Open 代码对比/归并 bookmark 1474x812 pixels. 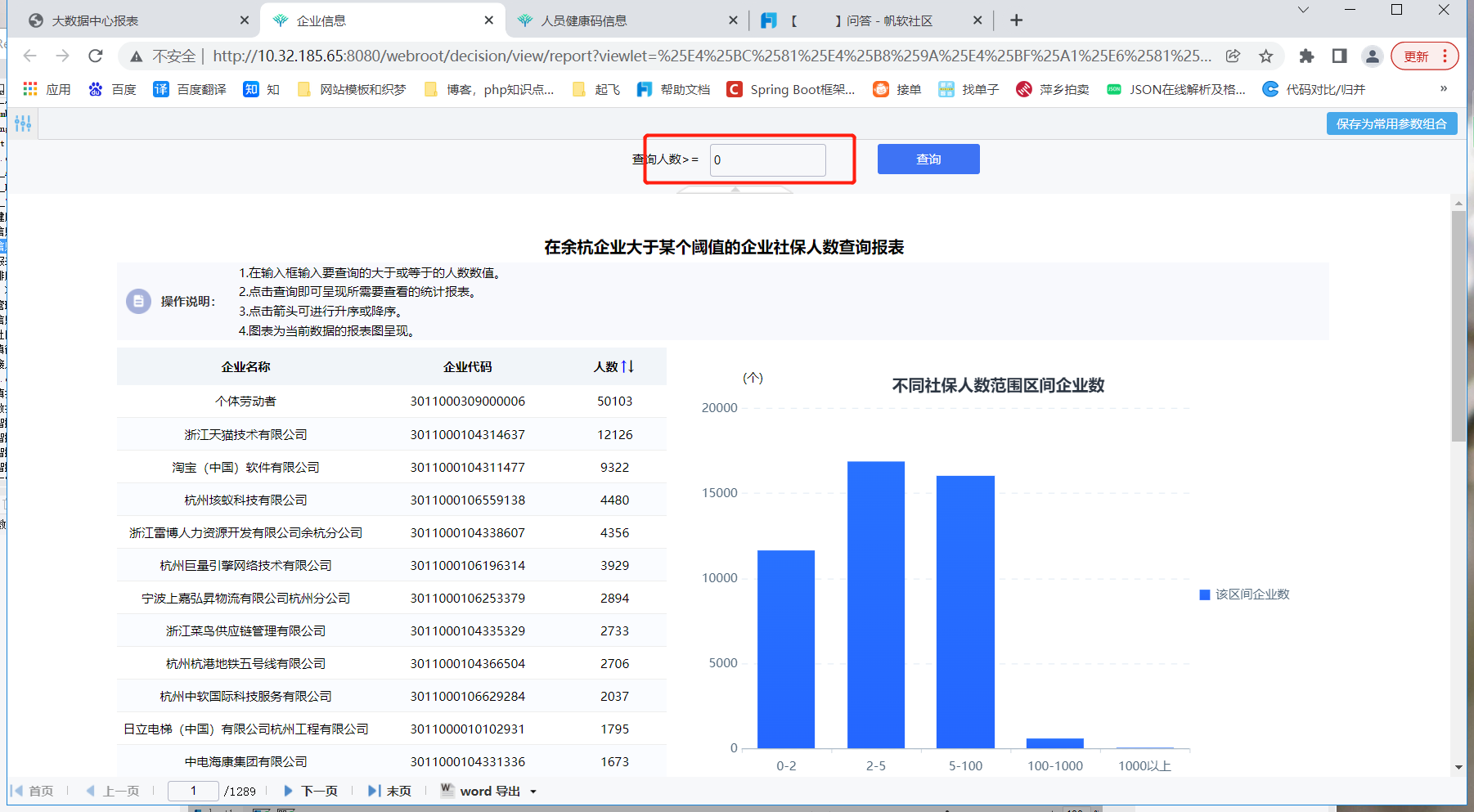[1314, 89]
